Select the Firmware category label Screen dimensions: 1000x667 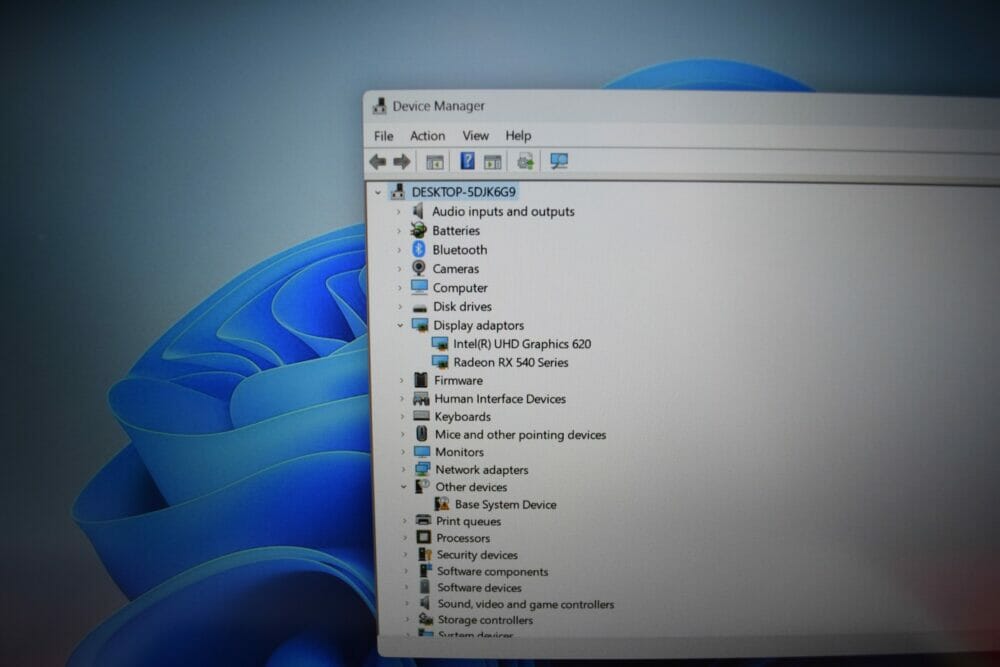click(458, 380)
